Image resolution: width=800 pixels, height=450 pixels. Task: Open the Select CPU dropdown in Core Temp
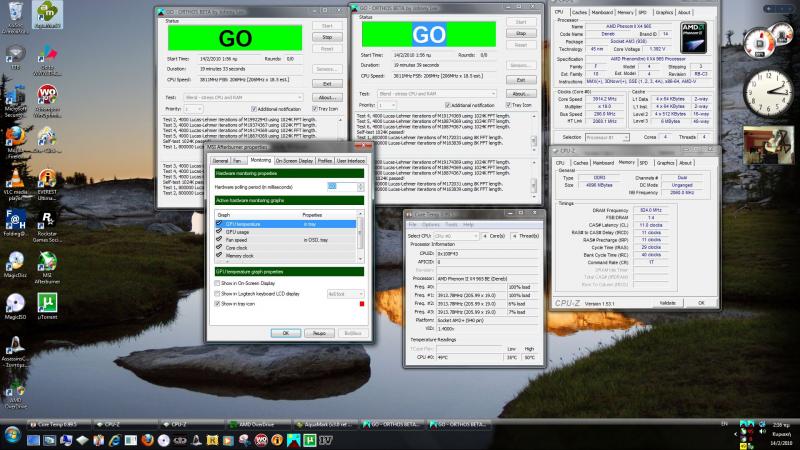456,236
